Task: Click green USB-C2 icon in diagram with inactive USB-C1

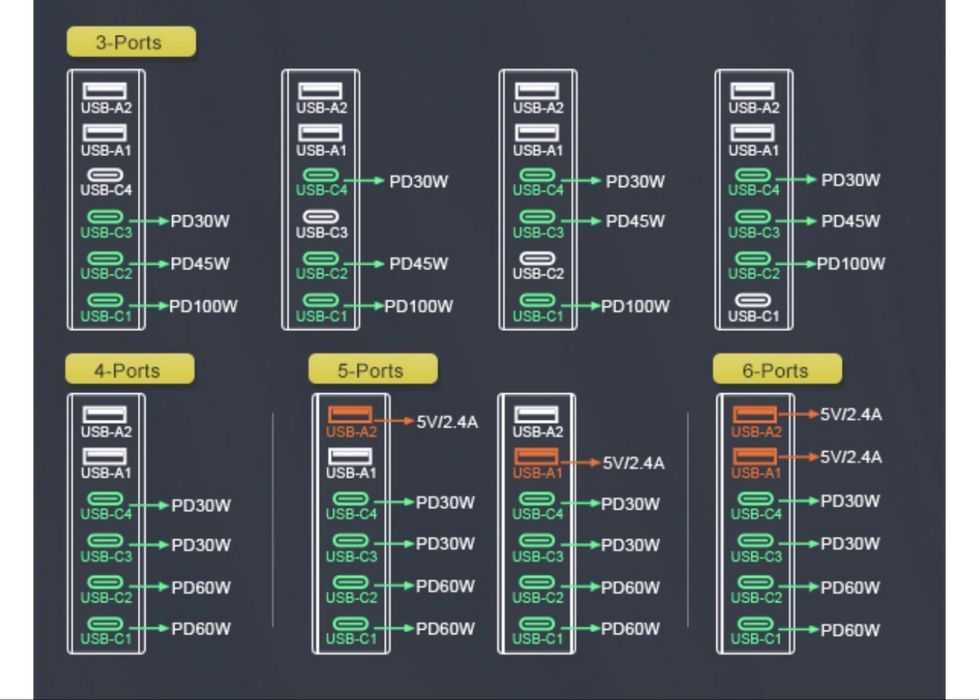Action: click(753, 258)
